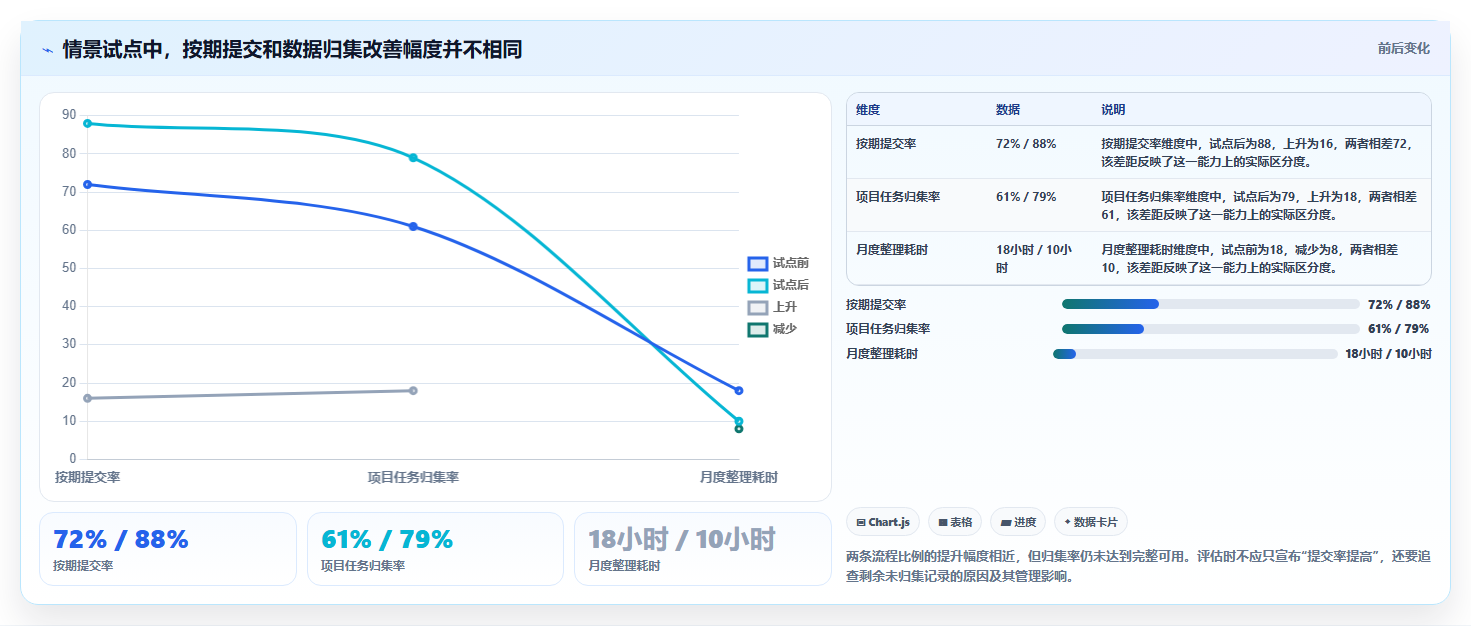Click the 说明 column header
The height and width of the screenshot is (626, 1471).
(1113, 110)
